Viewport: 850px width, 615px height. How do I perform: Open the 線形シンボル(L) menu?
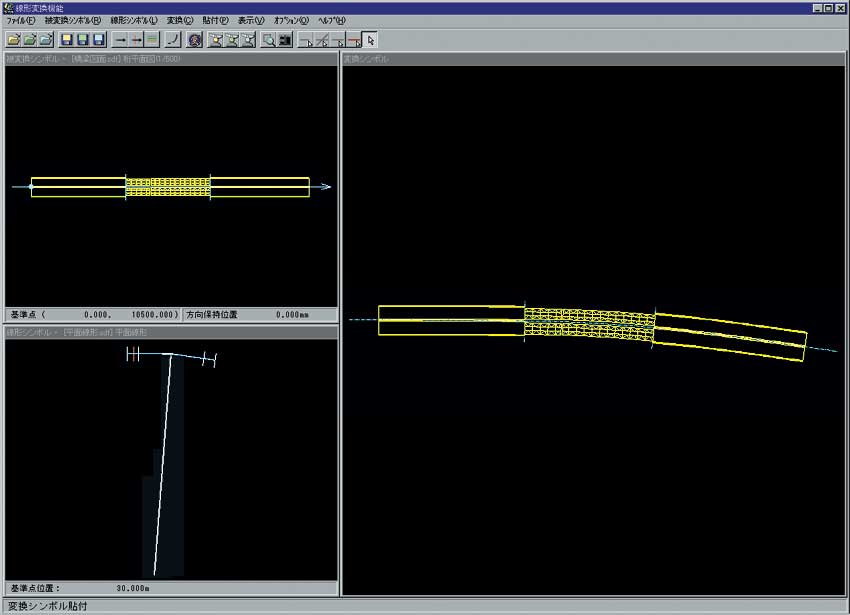[x=134, y=21]
